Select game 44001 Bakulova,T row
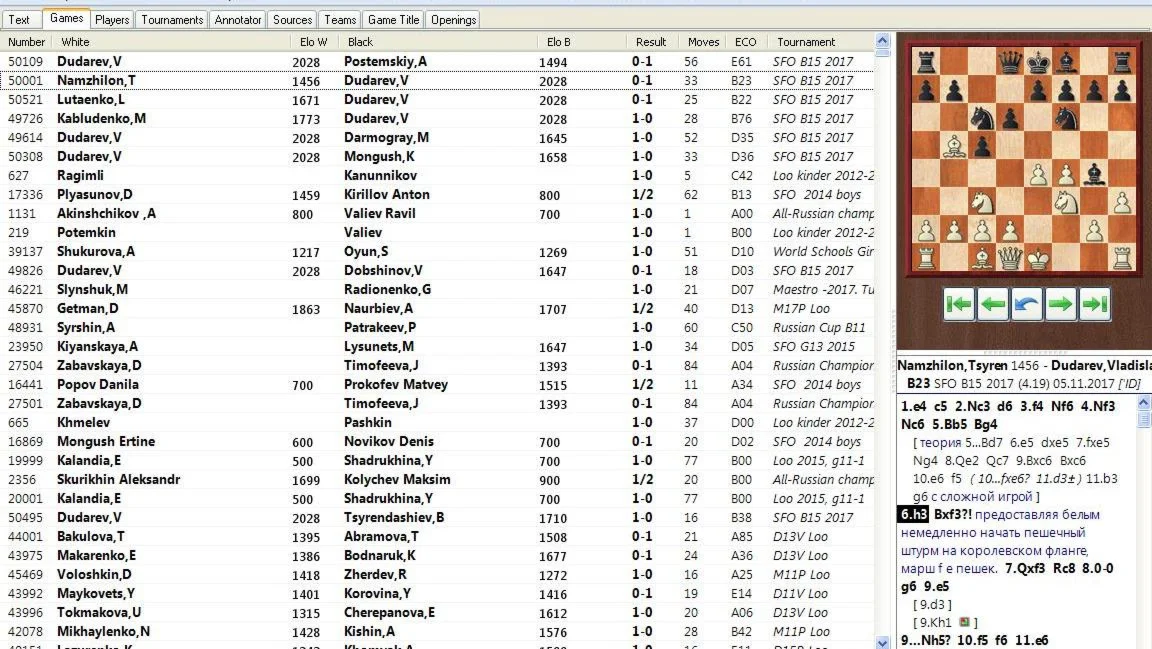Image resolution: width=1152 pixels, height=649 pixels. (437, 537)
